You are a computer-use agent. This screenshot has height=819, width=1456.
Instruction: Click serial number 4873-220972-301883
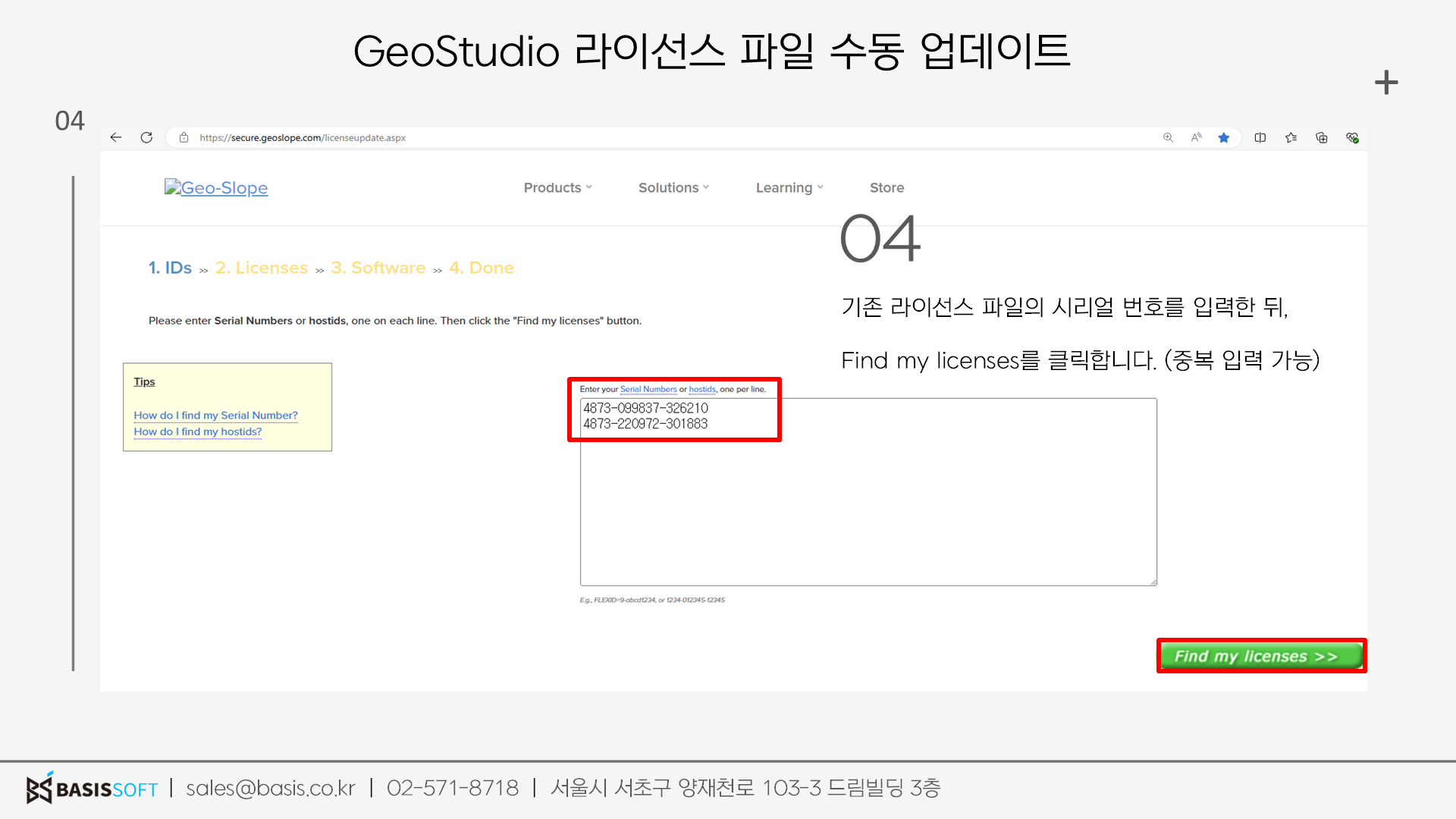click(x=645, y=424)
